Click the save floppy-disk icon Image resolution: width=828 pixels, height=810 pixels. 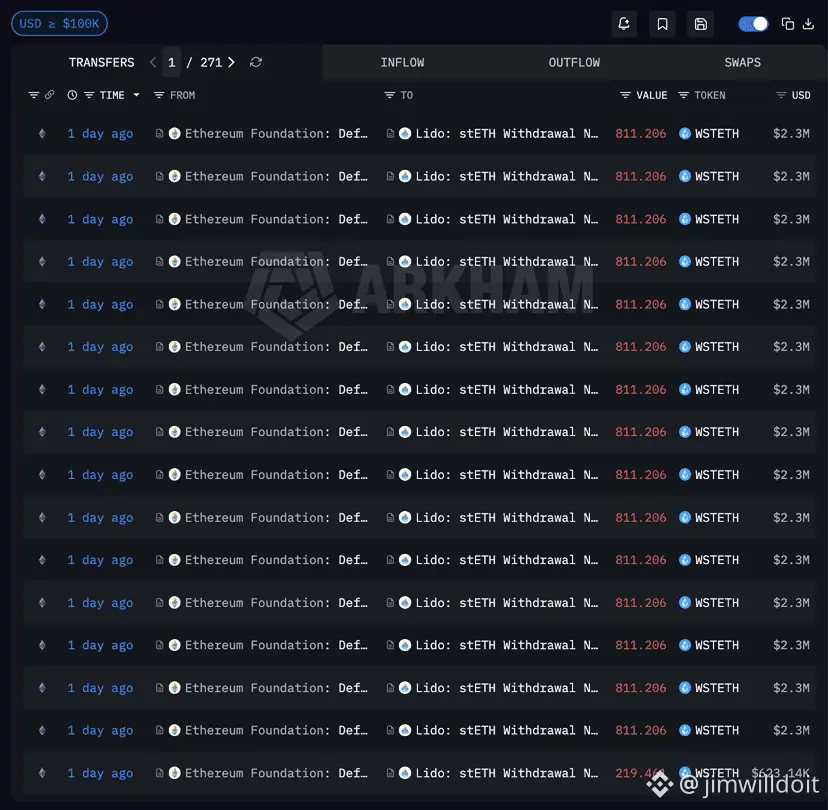coord(700,24)
